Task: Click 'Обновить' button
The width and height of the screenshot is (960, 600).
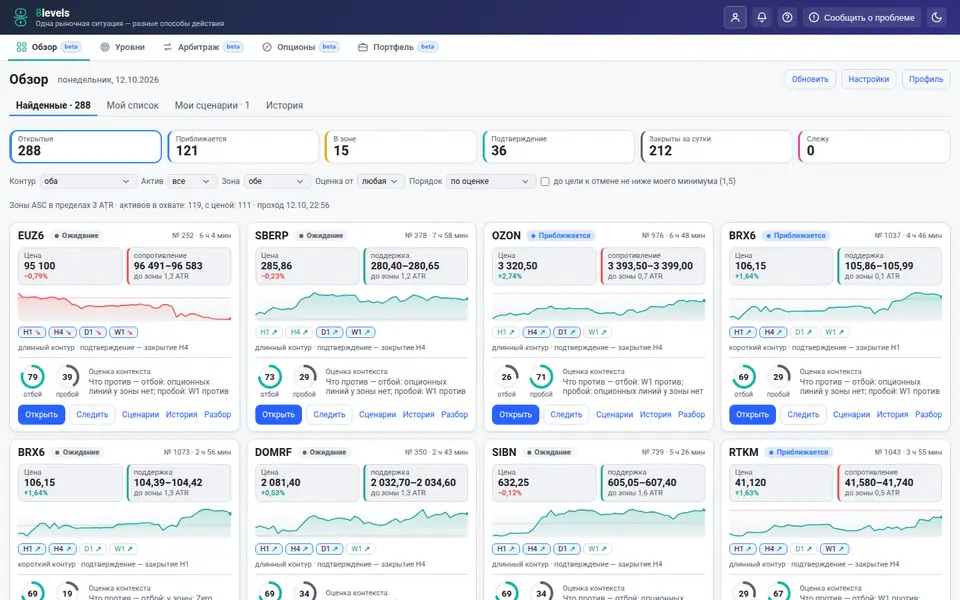Action: 809,79
